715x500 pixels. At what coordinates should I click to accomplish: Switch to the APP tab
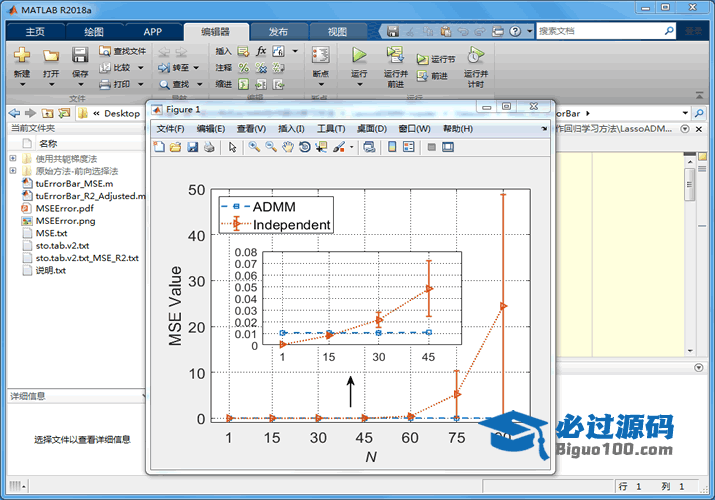pyautogui.click(x=152, y=31)
